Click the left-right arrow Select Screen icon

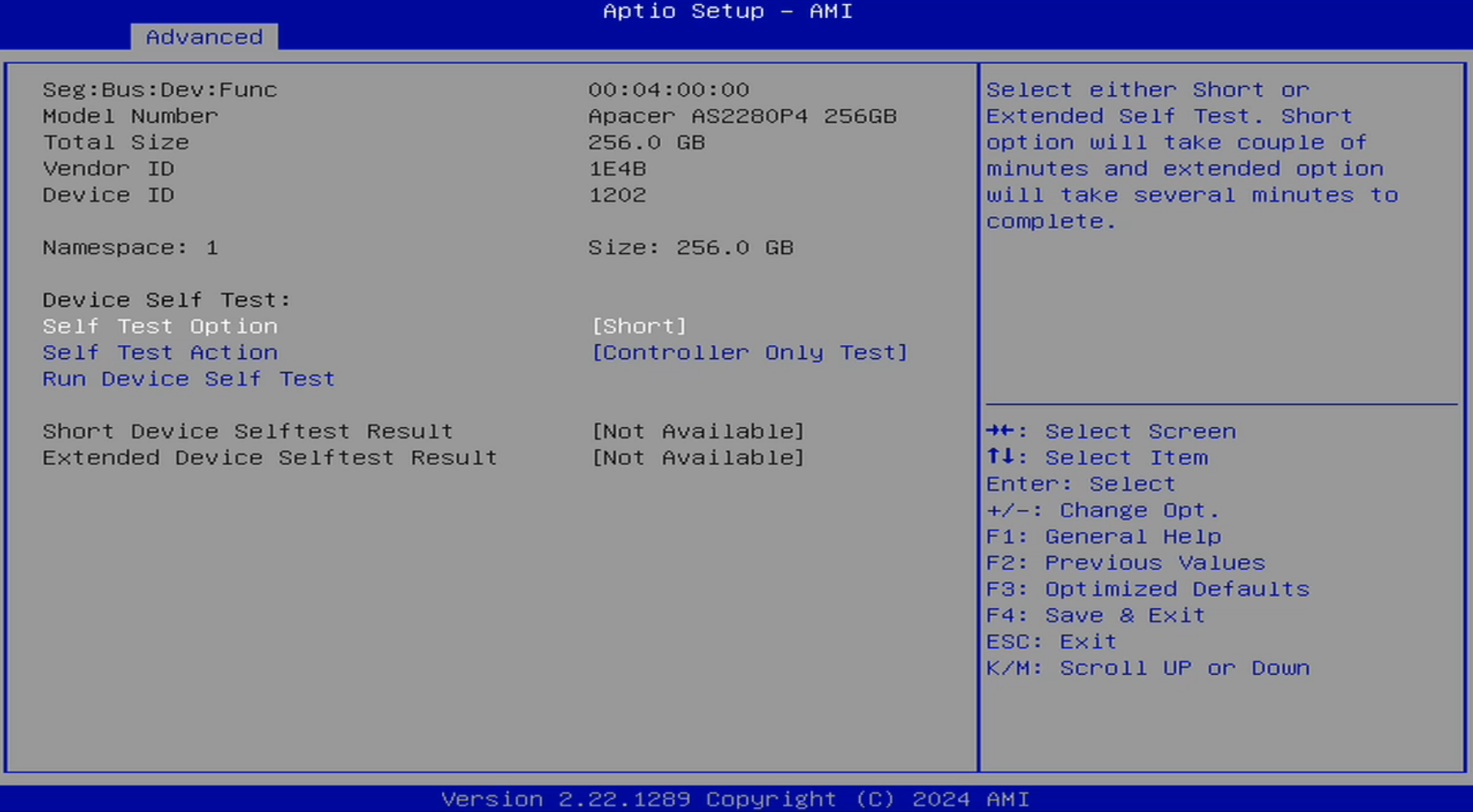point(1002,431)
